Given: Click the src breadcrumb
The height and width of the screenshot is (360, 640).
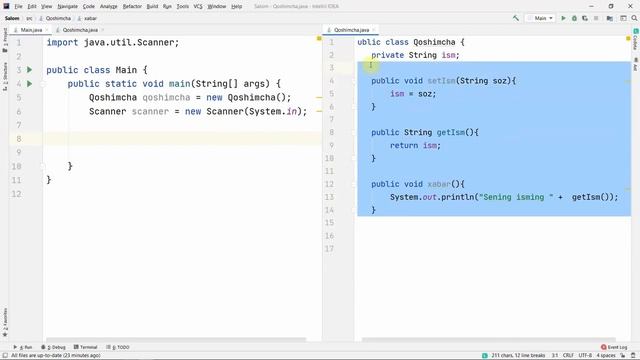Looking at the screenshot, I should [29, 18].
